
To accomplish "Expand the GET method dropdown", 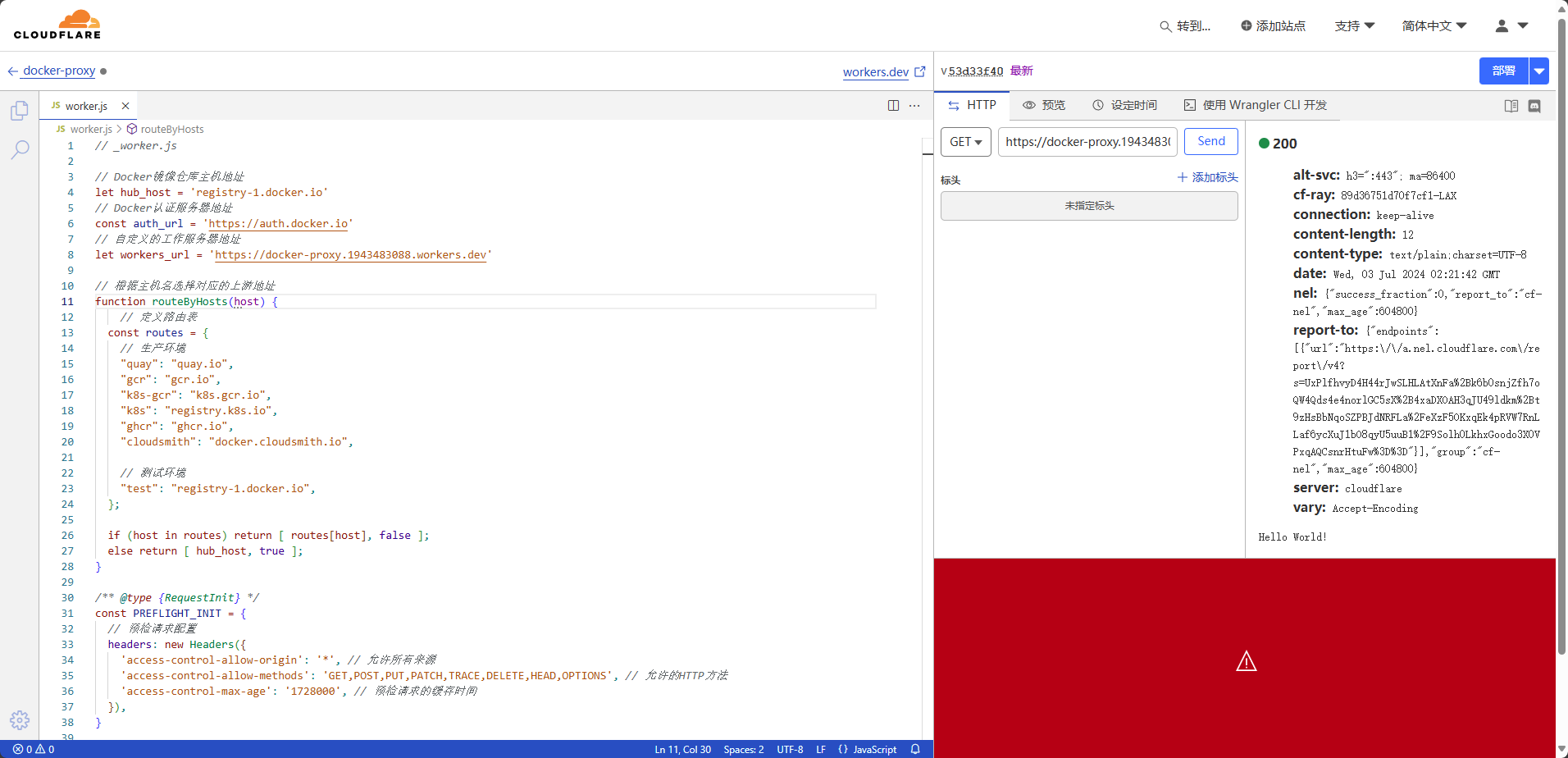I will (x=965, y=142).
